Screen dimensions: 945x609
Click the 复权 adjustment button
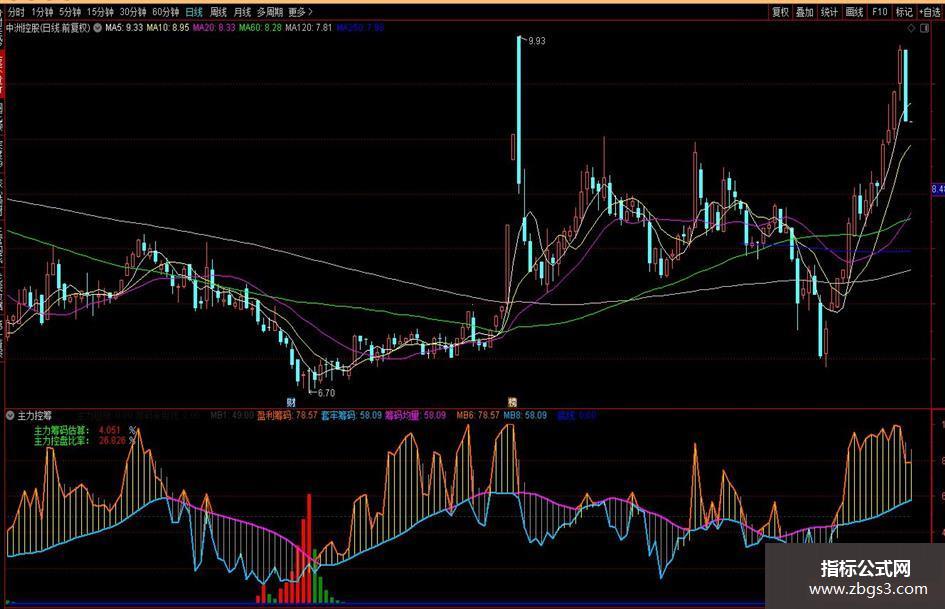point(780,12)
